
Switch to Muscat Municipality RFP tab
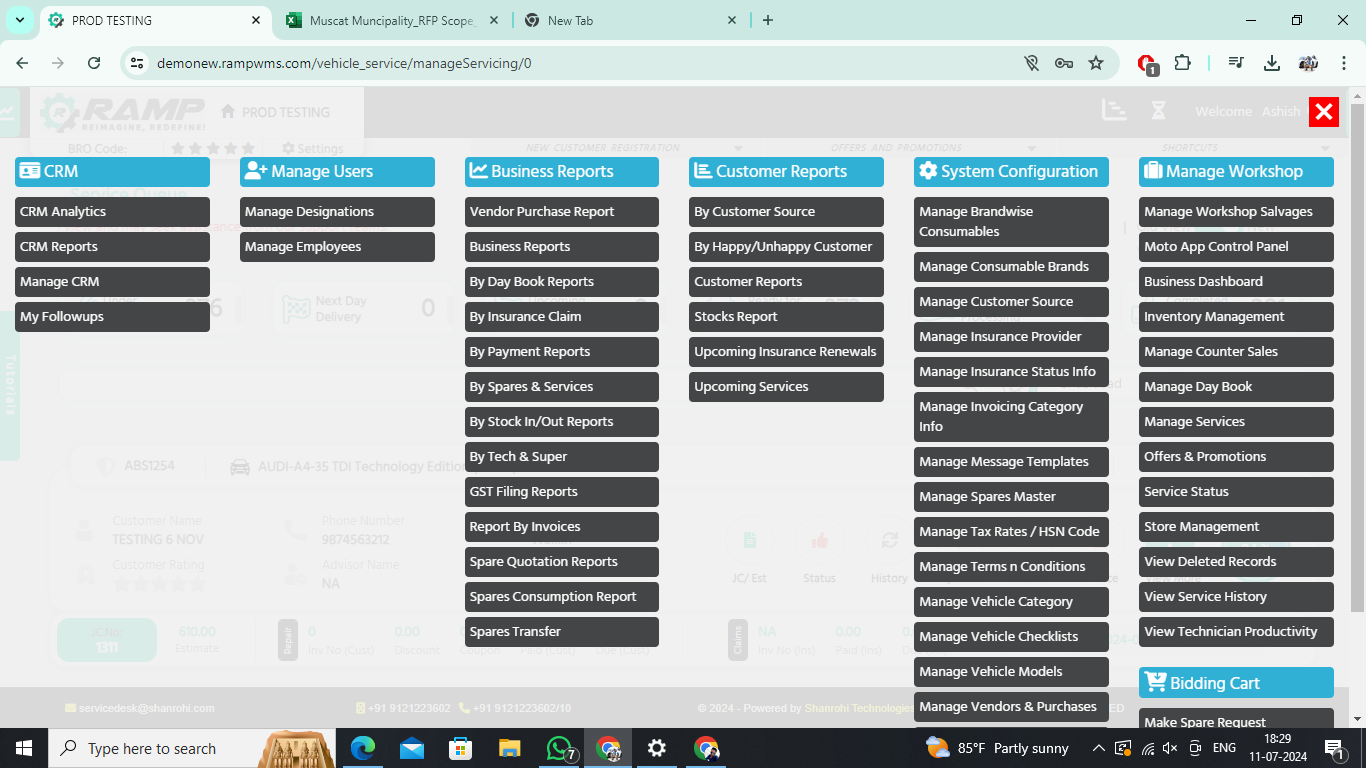(390, 20)
